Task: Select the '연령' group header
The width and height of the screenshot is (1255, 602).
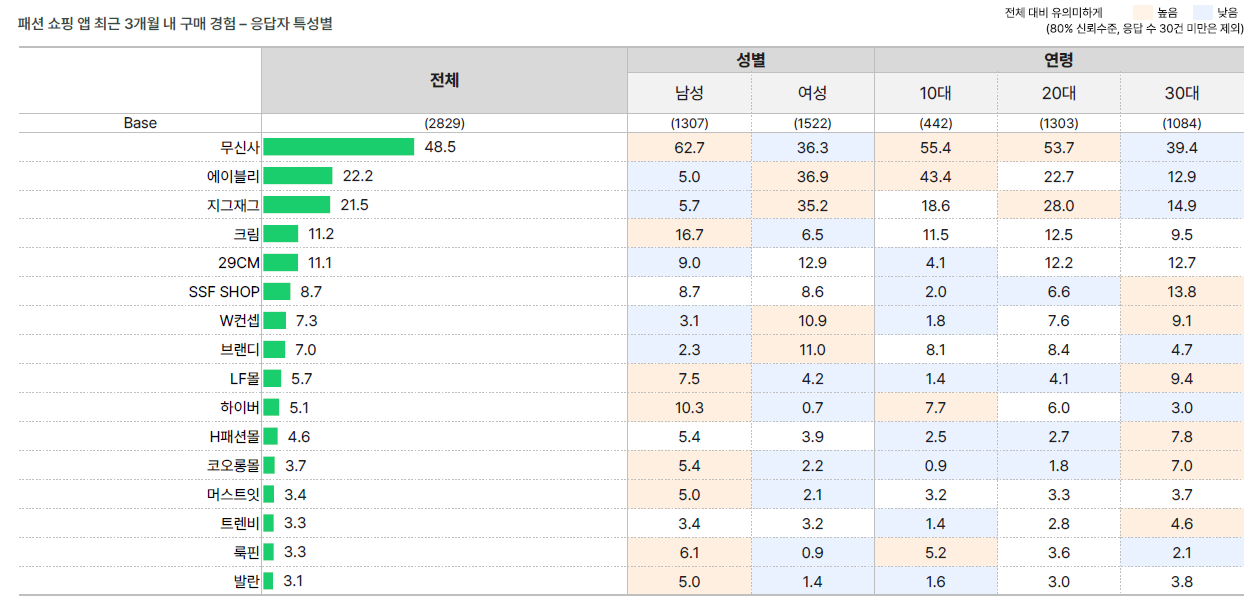Action: pos(1058,60)
